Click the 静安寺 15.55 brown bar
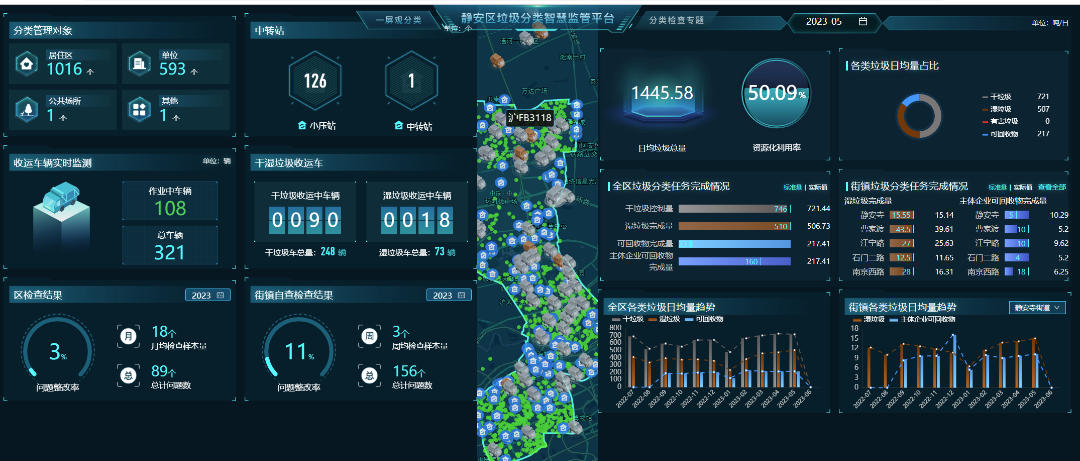 point(902,215)
